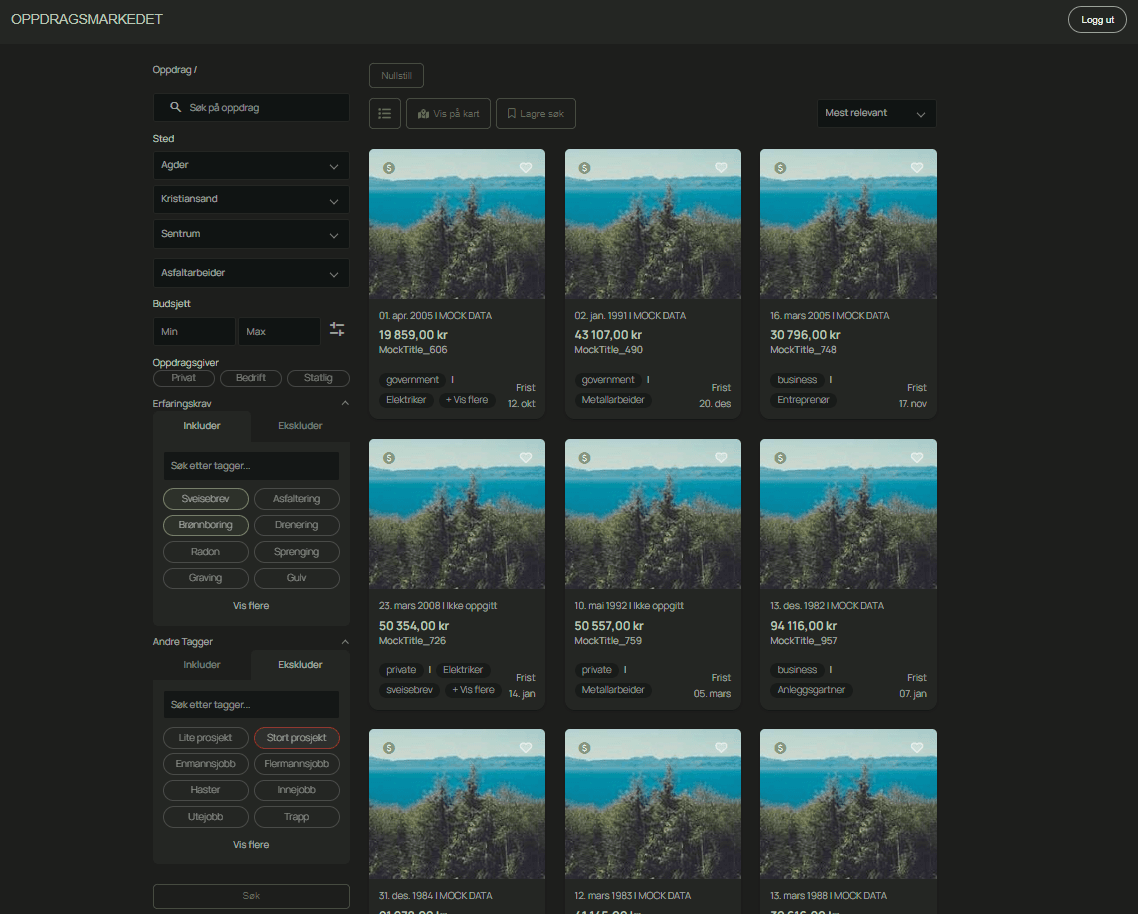
Task: Switch to the Ekskluder tab under Erfaringskrav
Action: (x=299, y=426)
